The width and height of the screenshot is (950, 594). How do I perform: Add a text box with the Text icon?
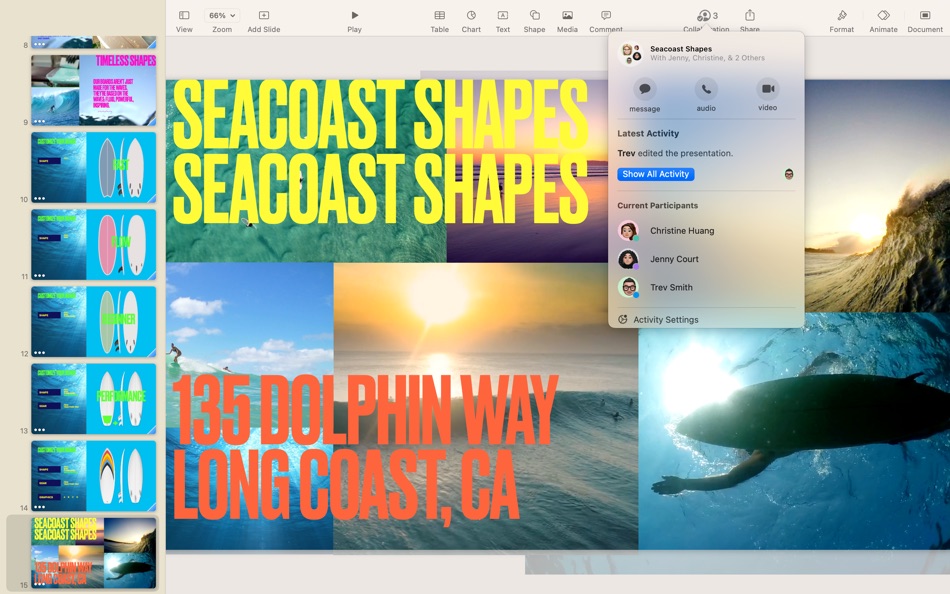(x=502, y=15)
